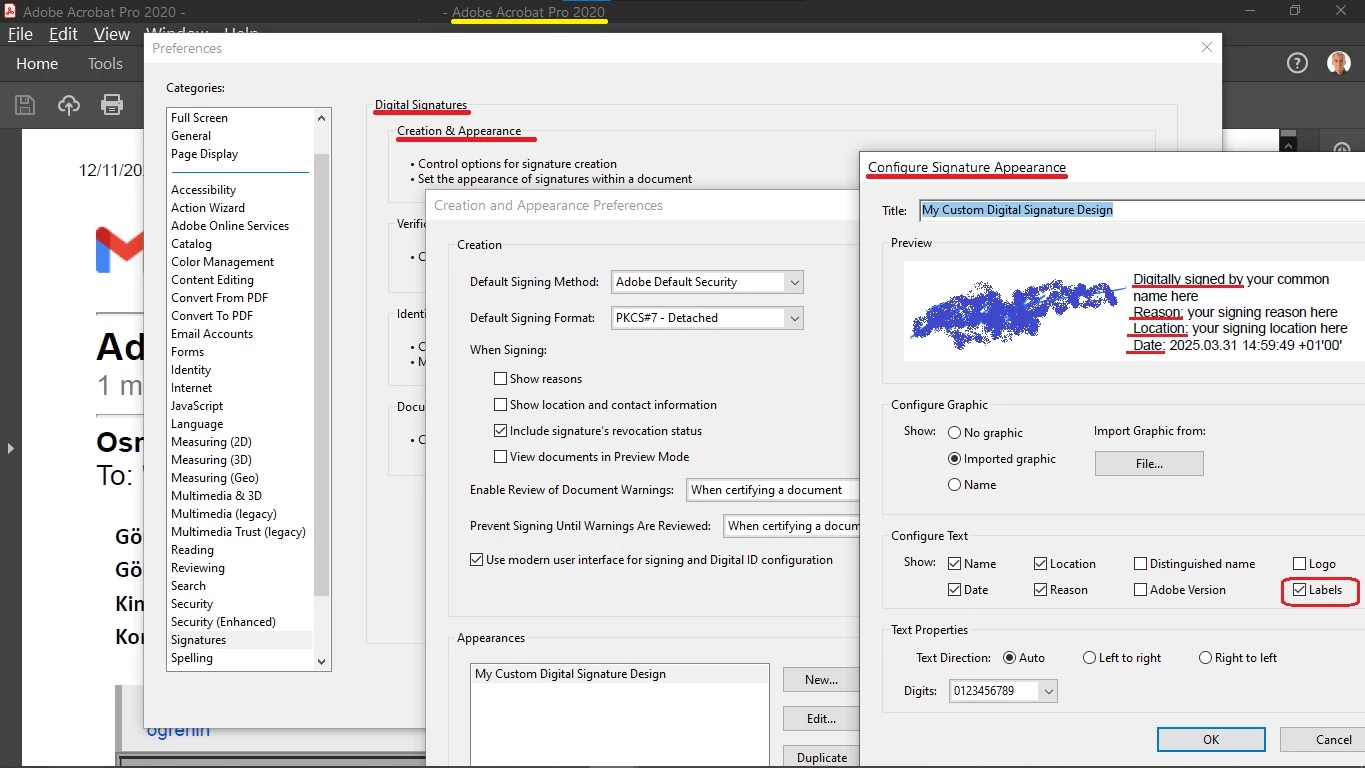
Task: Toggle Show location and contact information
Action: [x=500, y=405]
